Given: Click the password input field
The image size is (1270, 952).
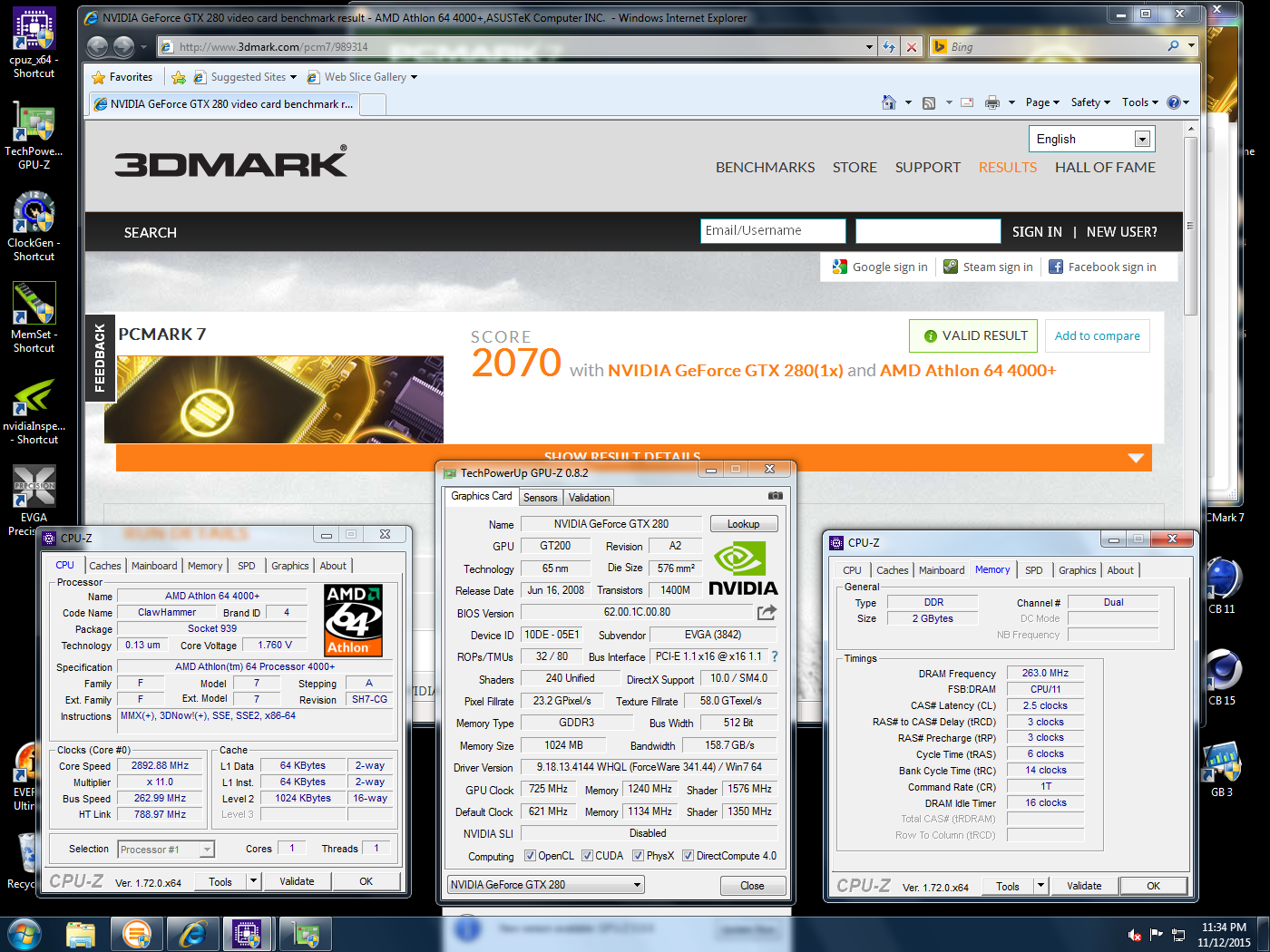Looking at the screenshot, I should [x=928, y=231].
